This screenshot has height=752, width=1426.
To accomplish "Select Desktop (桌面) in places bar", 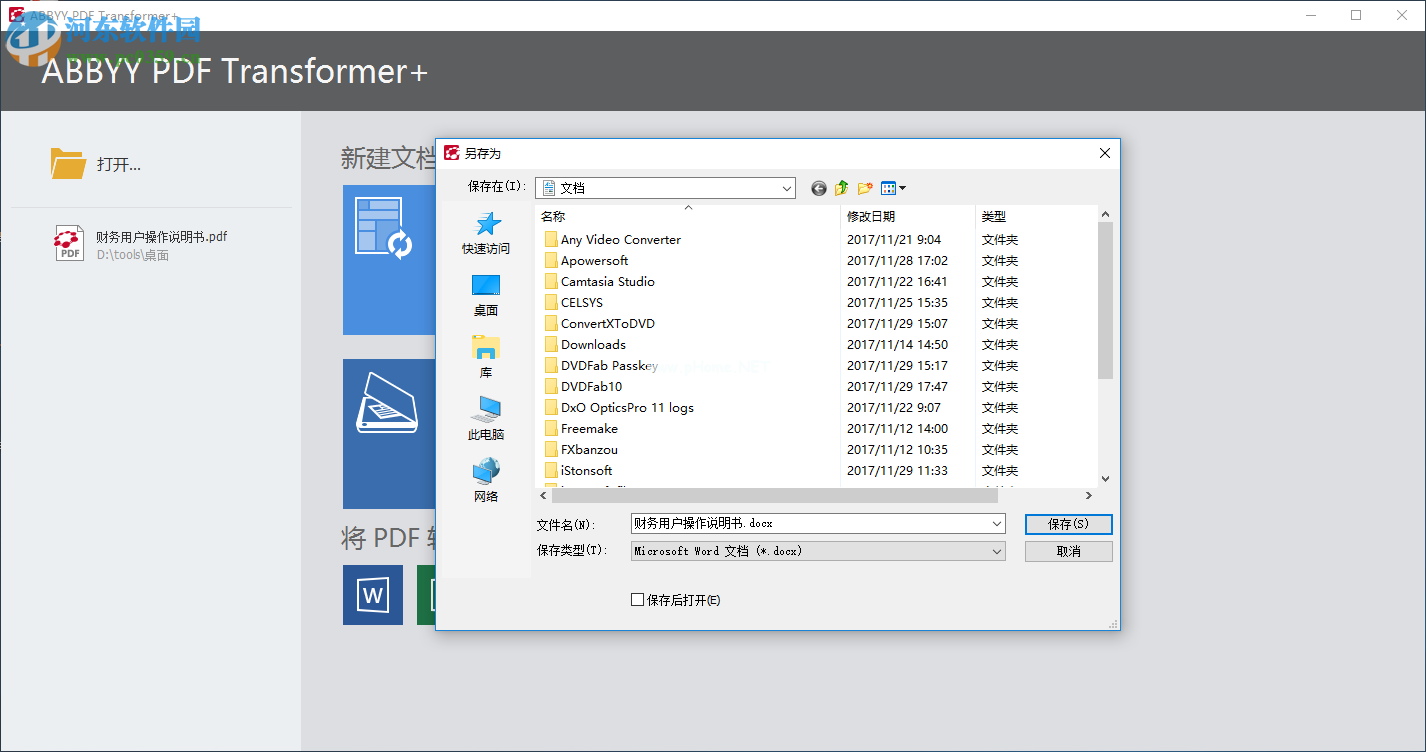I will click(486, 296).
